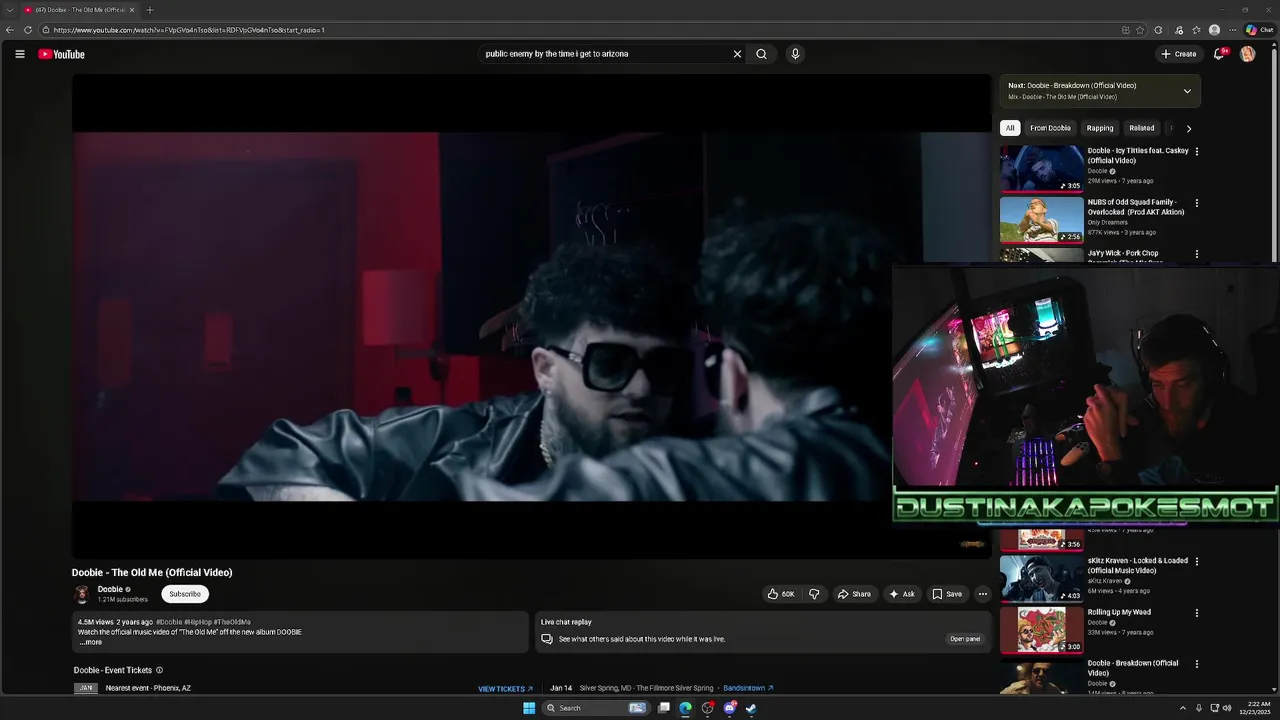This screenshot has width=1280, height=720.
Task: Open the Bandsintown link
Action: (x=748, y=688)
